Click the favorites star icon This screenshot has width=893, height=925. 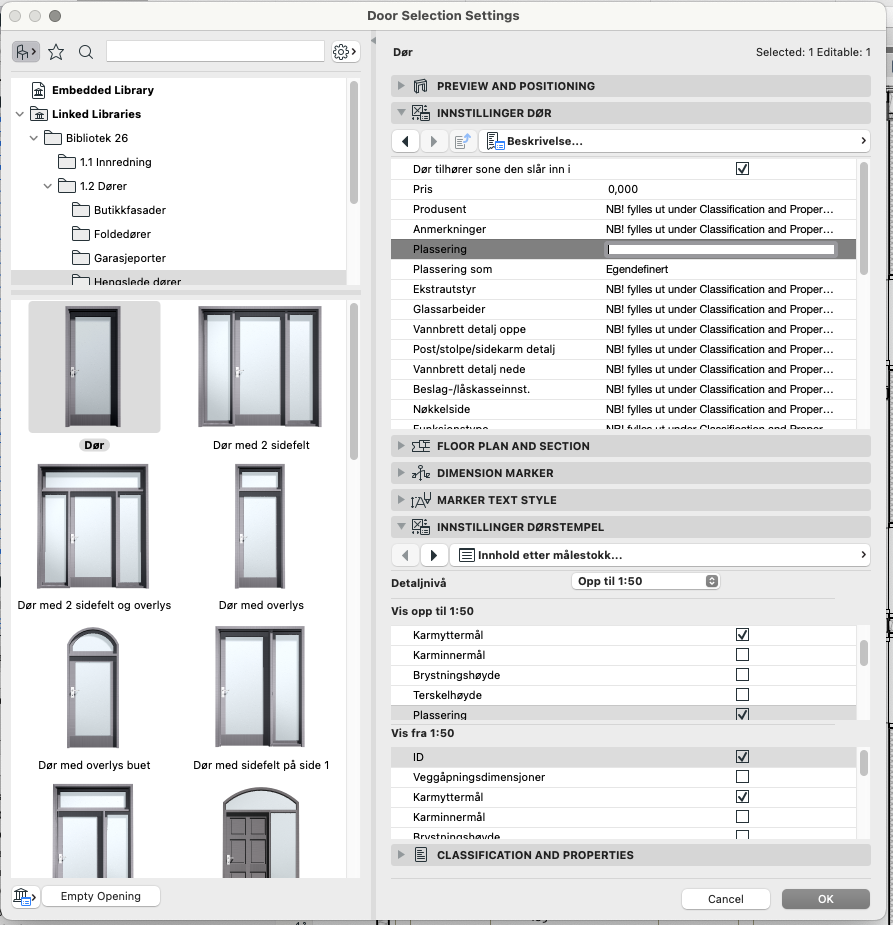(x=56, y=52)
